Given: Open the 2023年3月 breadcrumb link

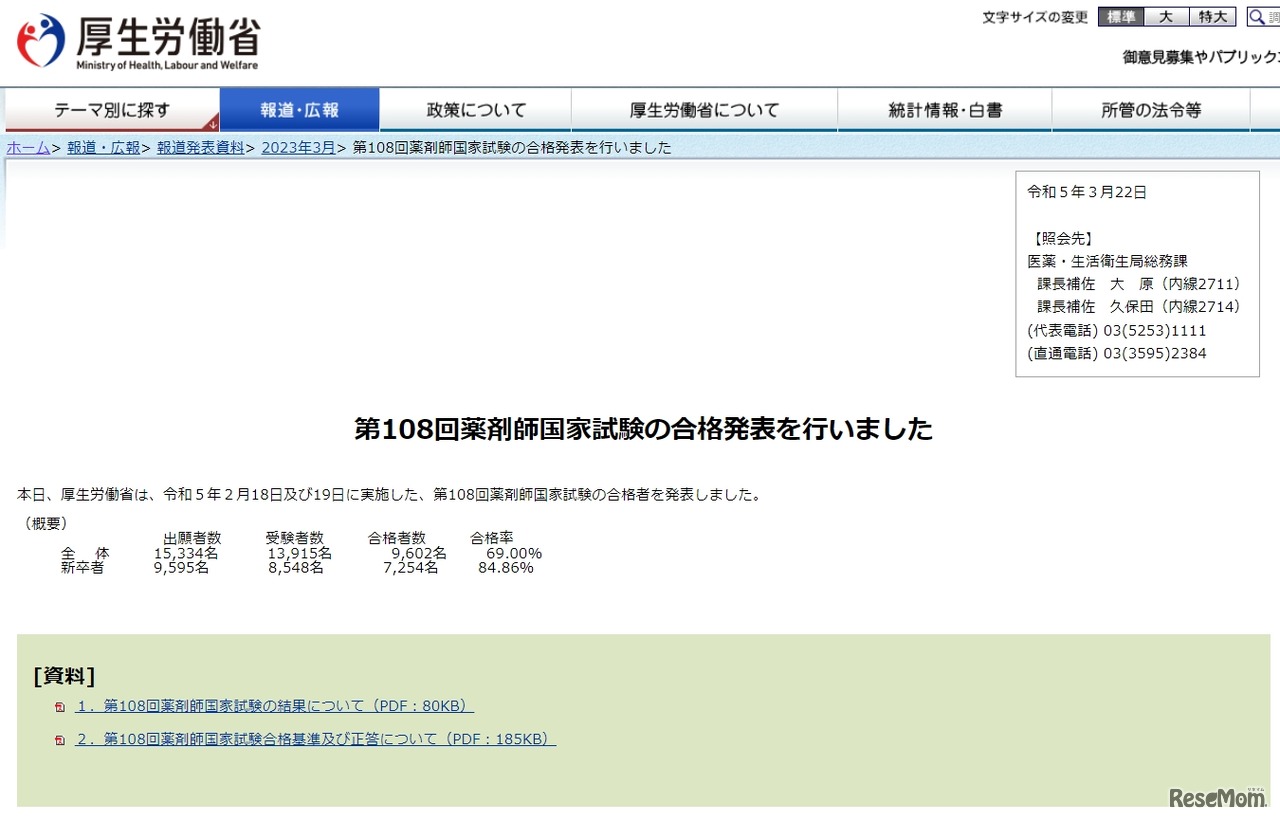Looking at the screenshot, I should 297,147.
